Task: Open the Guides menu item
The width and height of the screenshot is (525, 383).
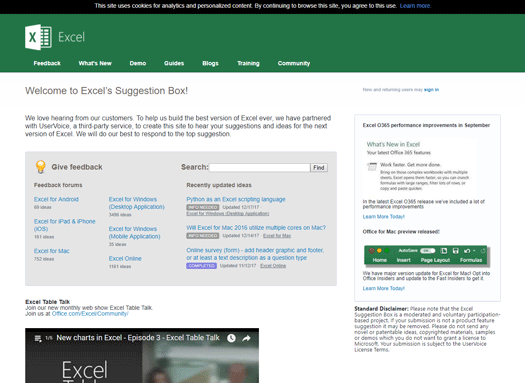Action: 174,63
